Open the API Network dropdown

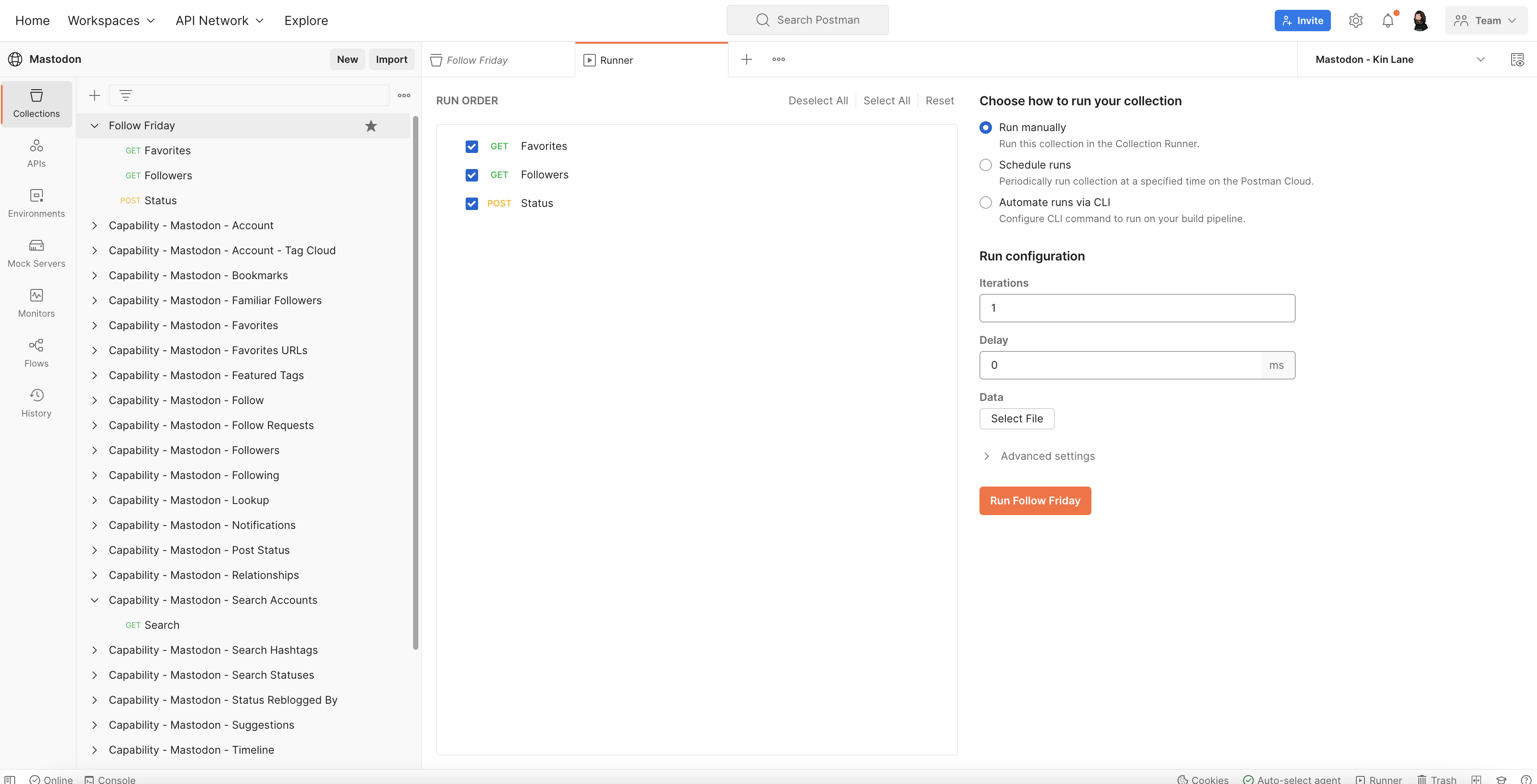point(219,20)
